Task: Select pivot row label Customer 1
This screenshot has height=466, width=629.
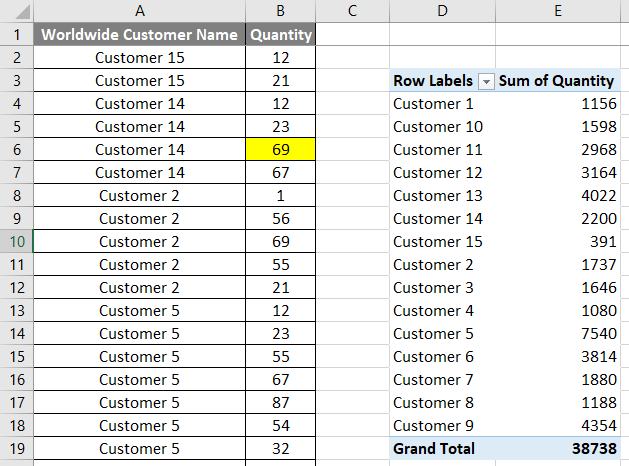Action: 442,103
